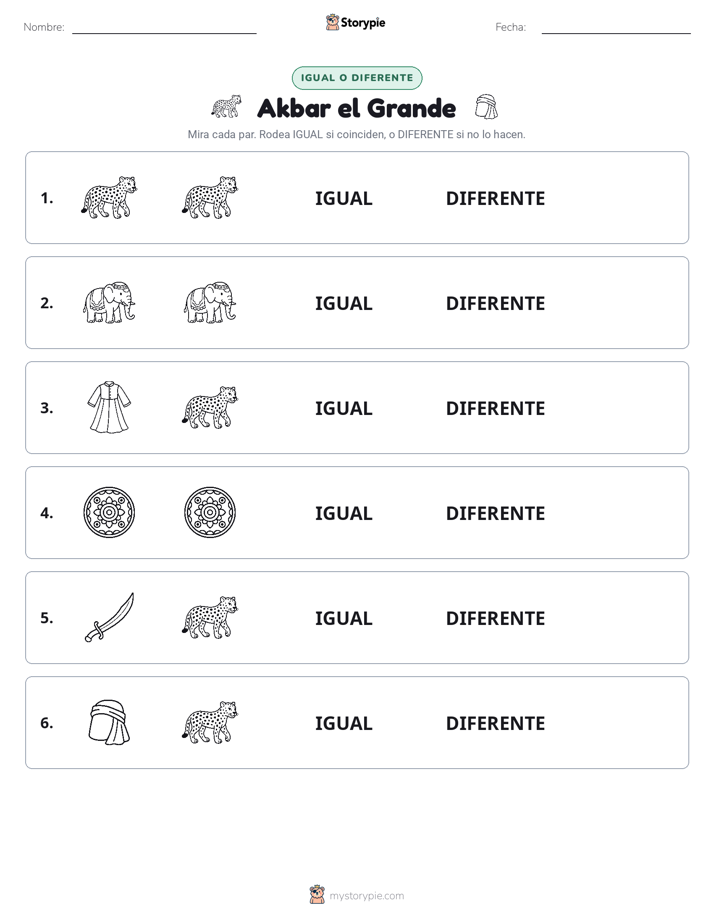Image resolution: width=714 pixels, height=924 pixels.
Task: Choose DIFERENTE for row 6
Action: [x=495, y=723]
